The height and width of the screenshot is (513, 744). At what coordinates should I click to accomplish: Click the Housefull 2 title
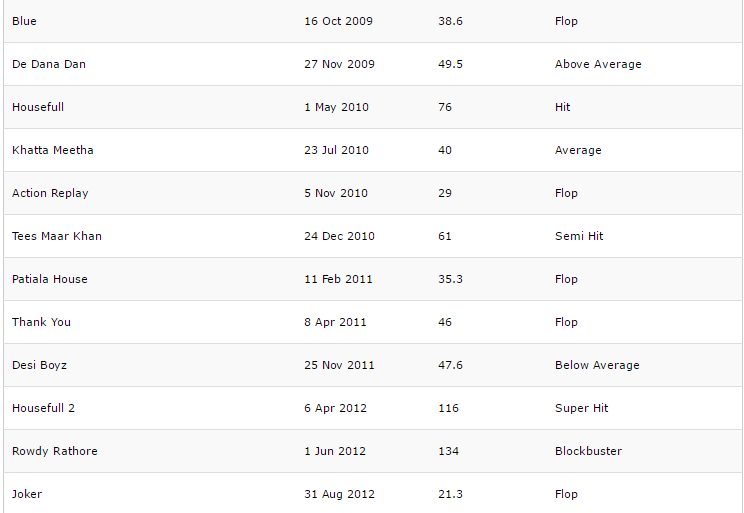click(43, 408)
